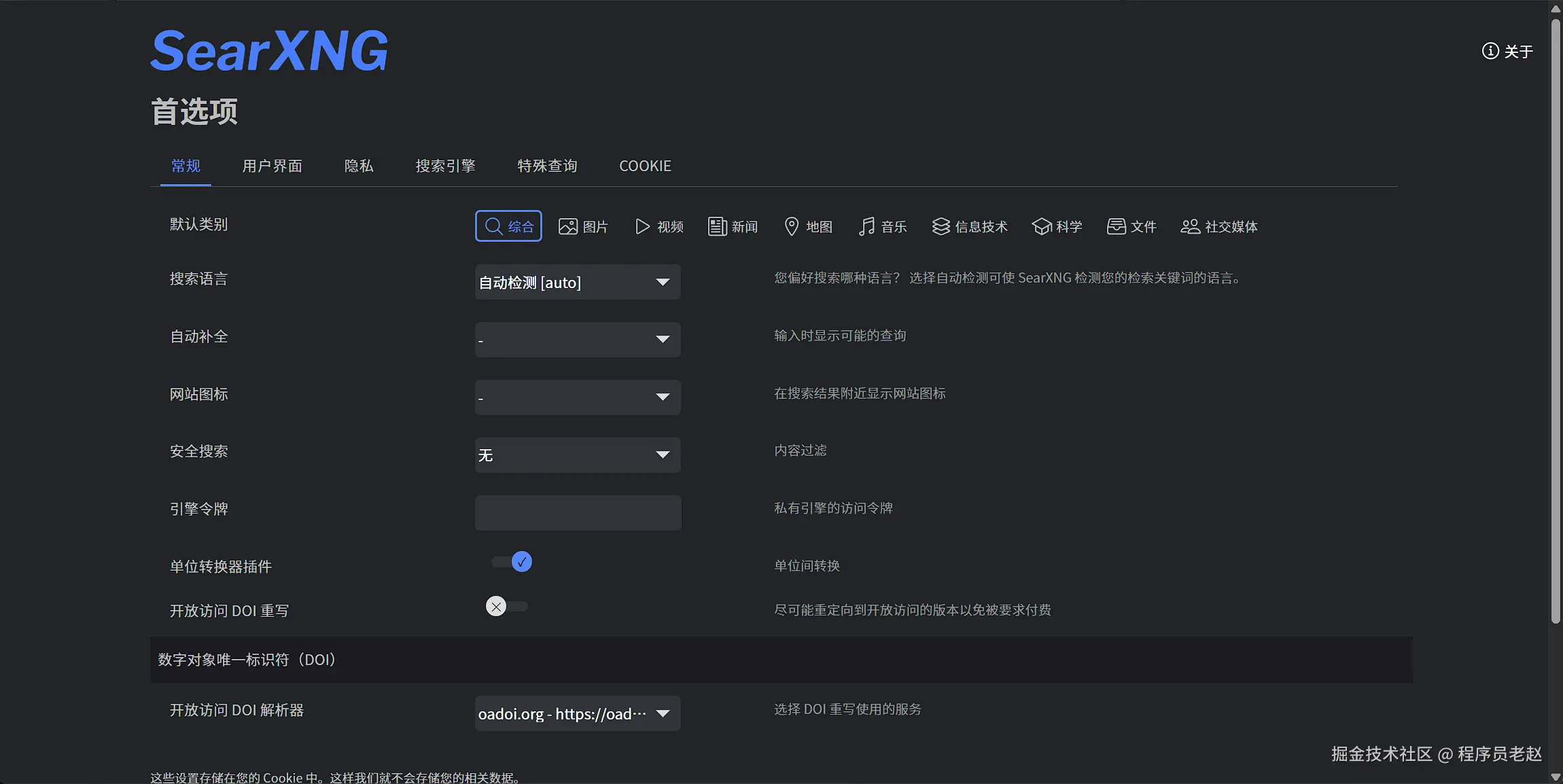Switch to the 用户界面 tab
1563x784 pixels.
click(272, 166)
